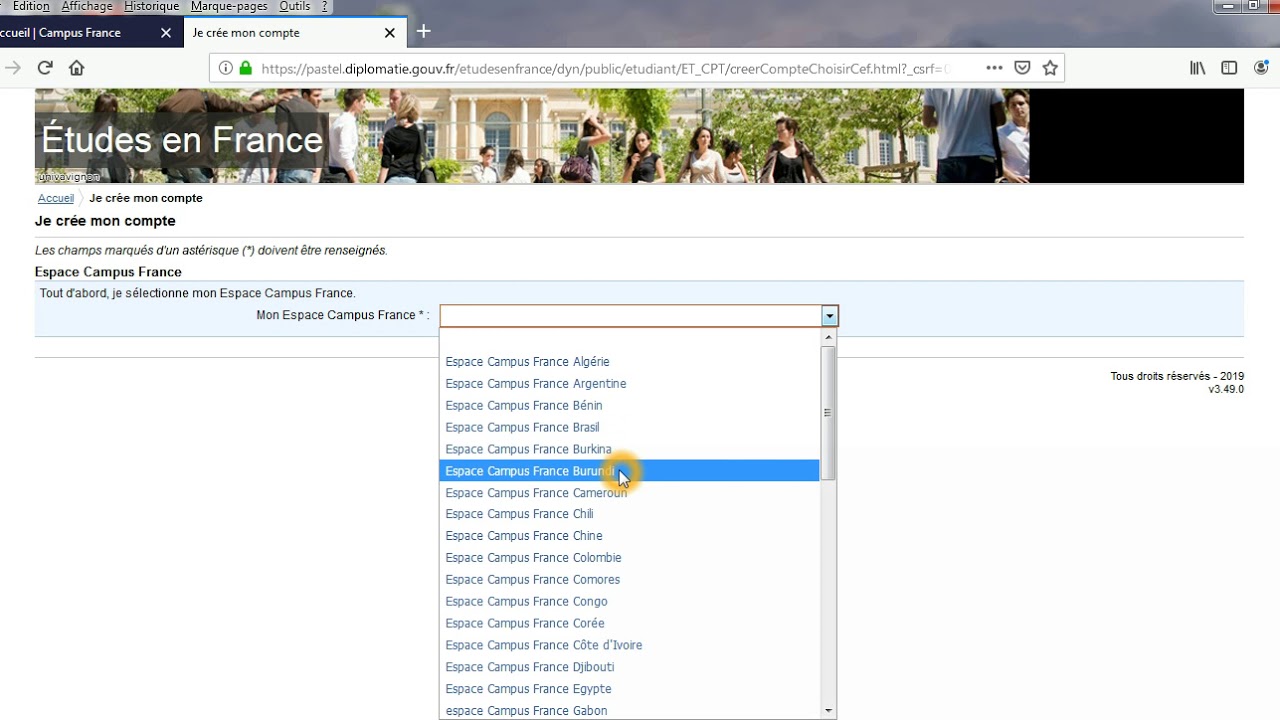Open the Historique menu
This screenshot has height=720, width=1280.
[x=152, y=6]
